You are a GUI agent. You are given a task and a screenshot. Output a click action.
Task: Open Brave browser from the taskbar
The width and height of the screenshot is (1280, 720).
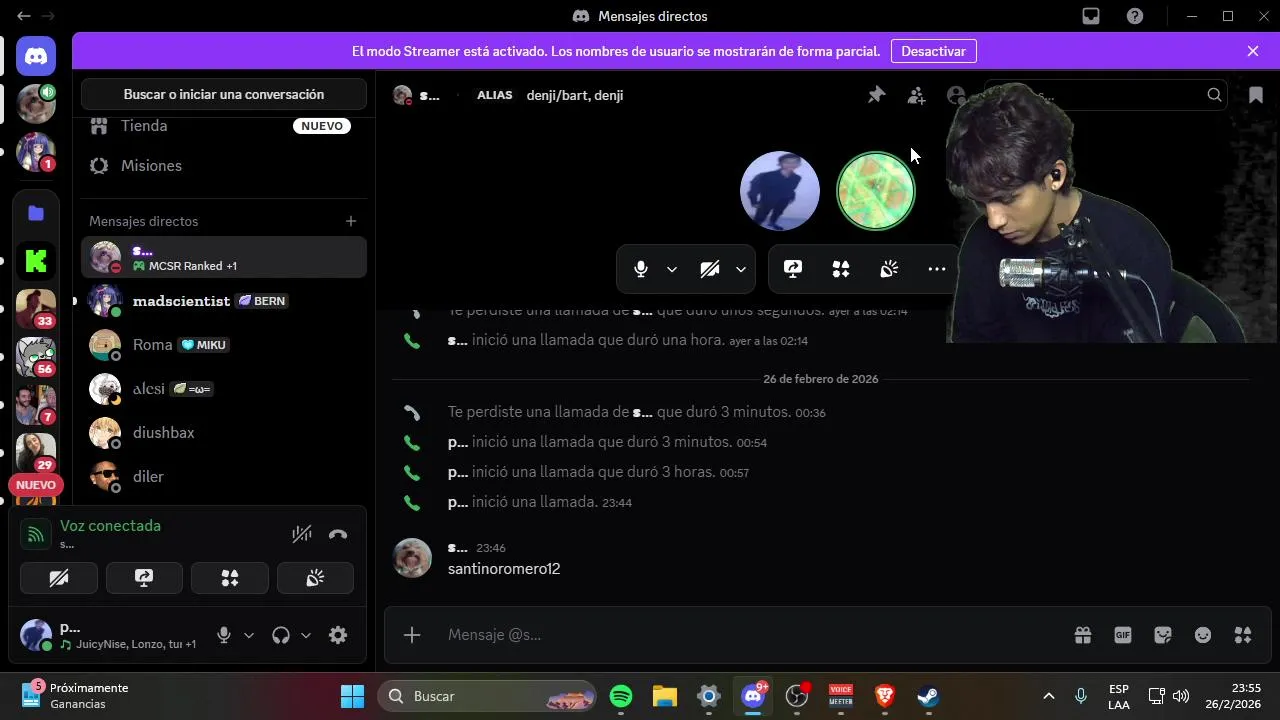pyautogui.click(x=885, y=696)
